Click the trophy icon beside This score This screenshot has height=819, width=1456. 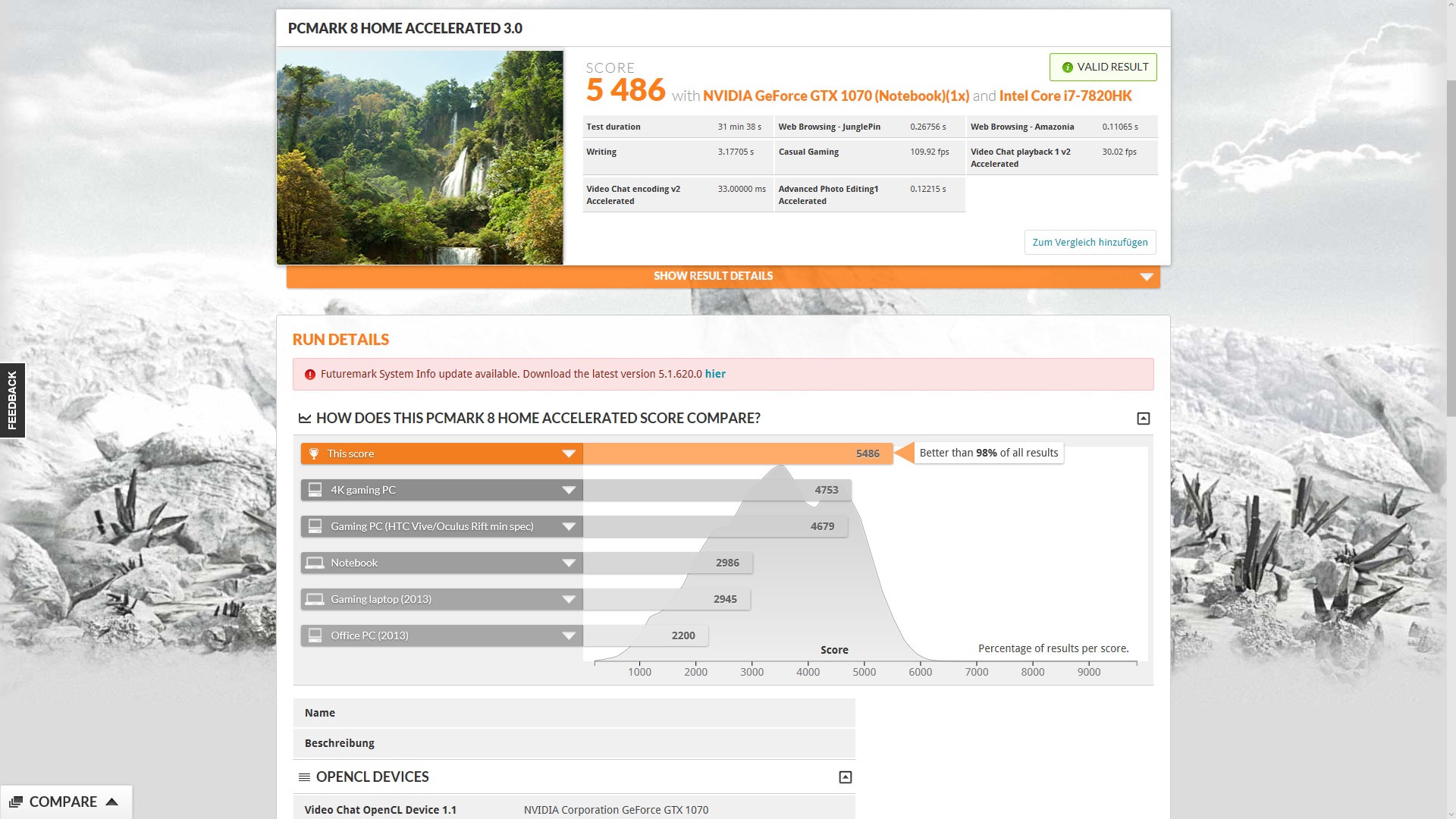point(314,453)
